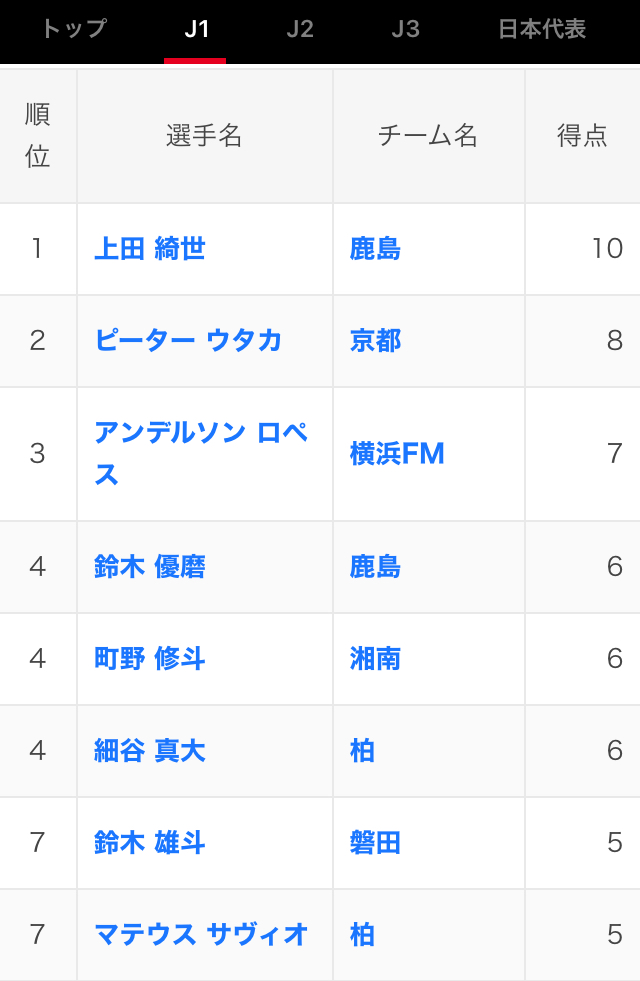Open team 磐田 link

[x=375, y=843]
